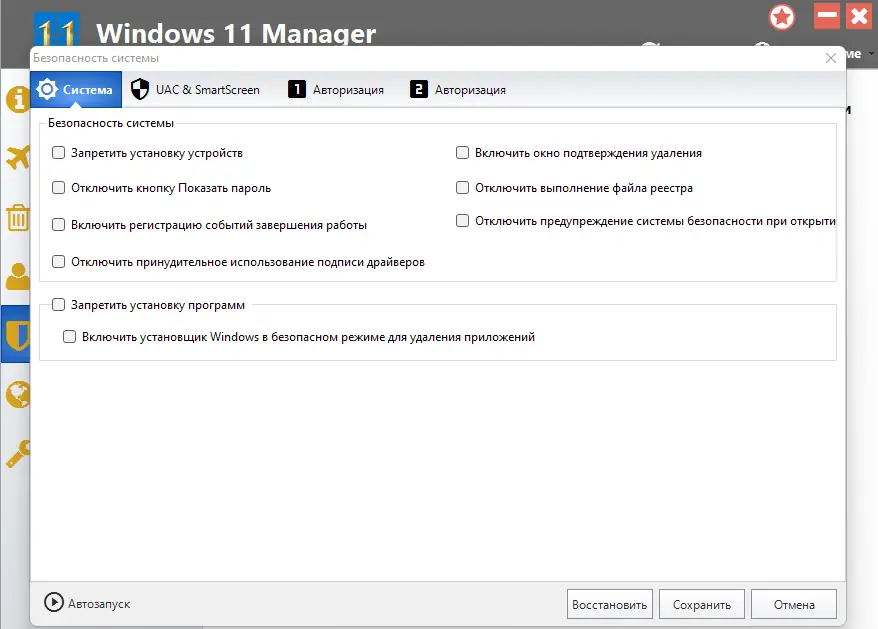Click the red star icon in title bar
Viewport: 878px width, 629px height.
pos(782,17)
